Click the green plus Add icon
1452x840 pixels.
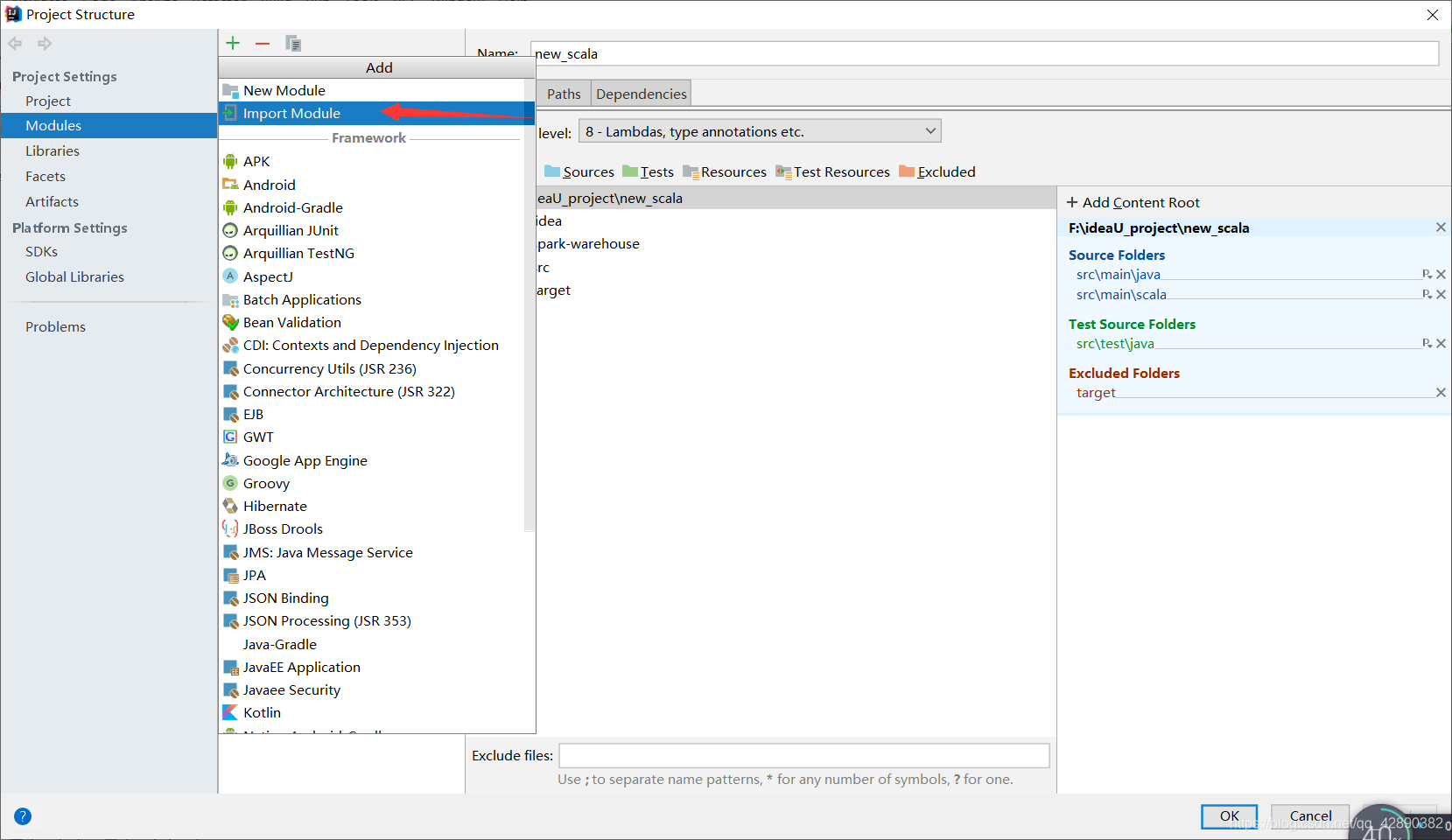233,43
